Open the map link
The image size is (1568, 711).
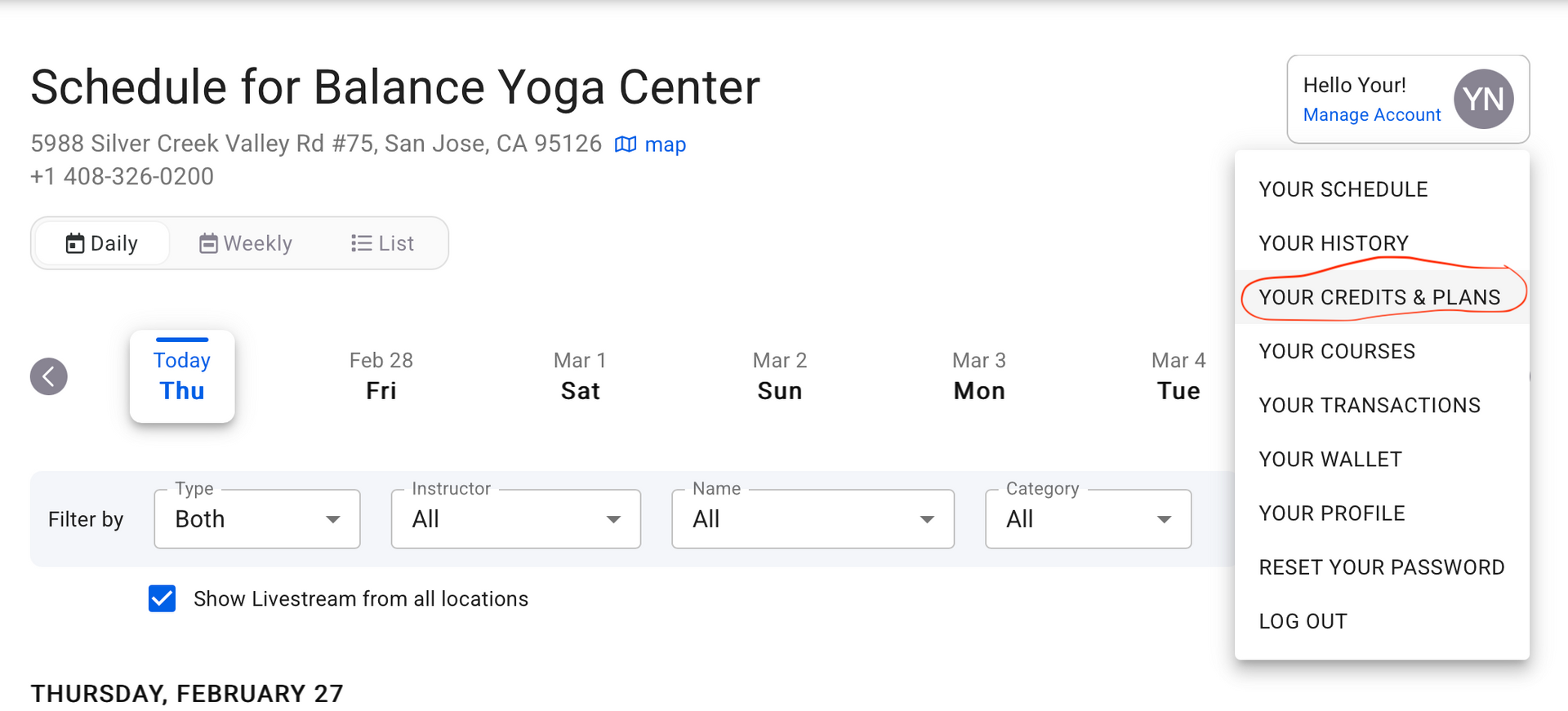click(665, 144)
